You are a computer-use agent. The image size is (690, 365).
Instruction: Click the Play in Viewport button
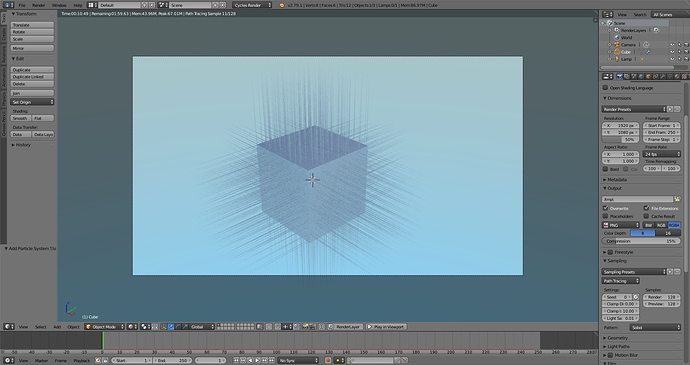[x=386, y=327]
